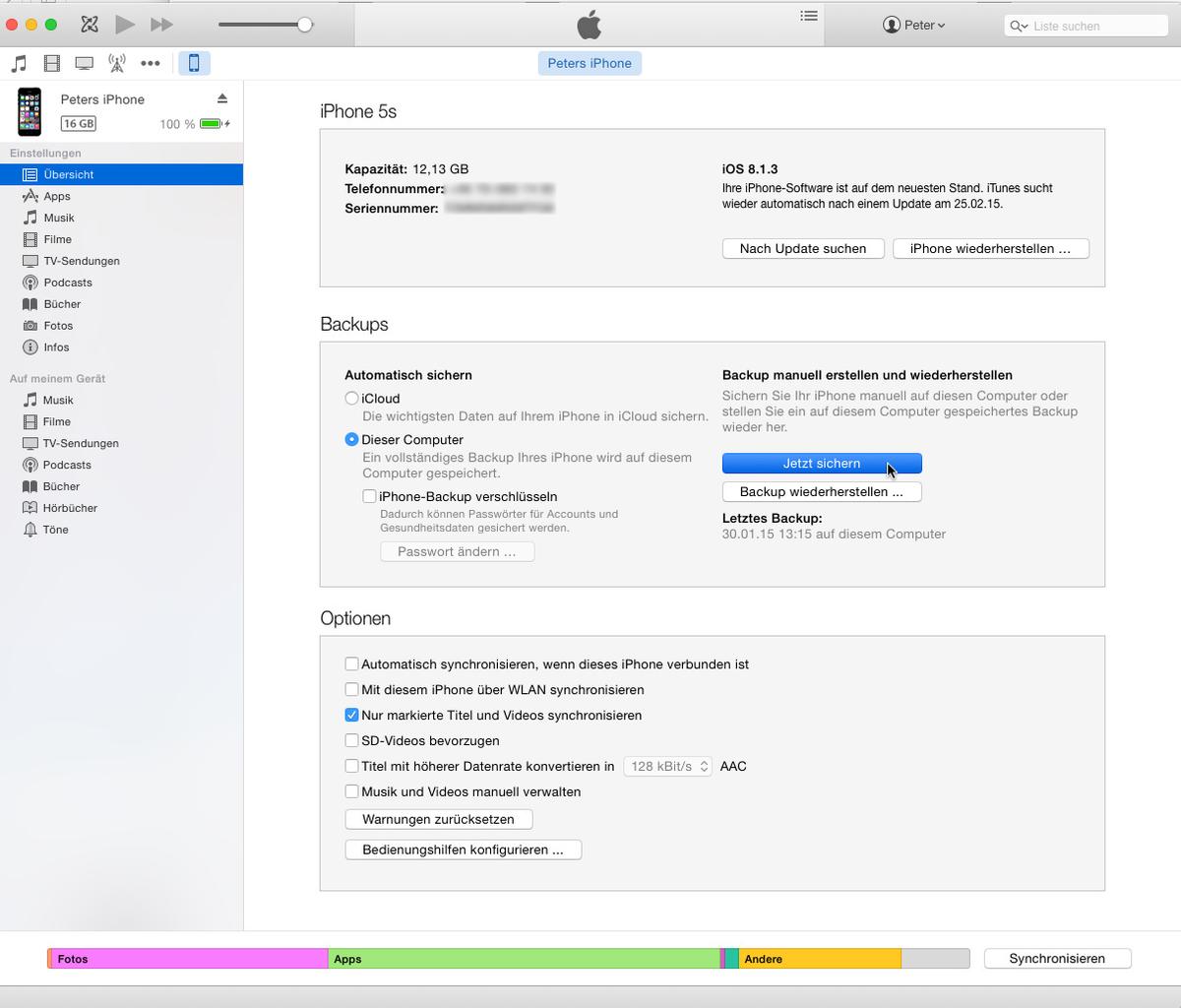The image size is (1181, 1008).
Task: Select Dieser Computer backup option
Action: pyautogui.click(x=351, y=440)
